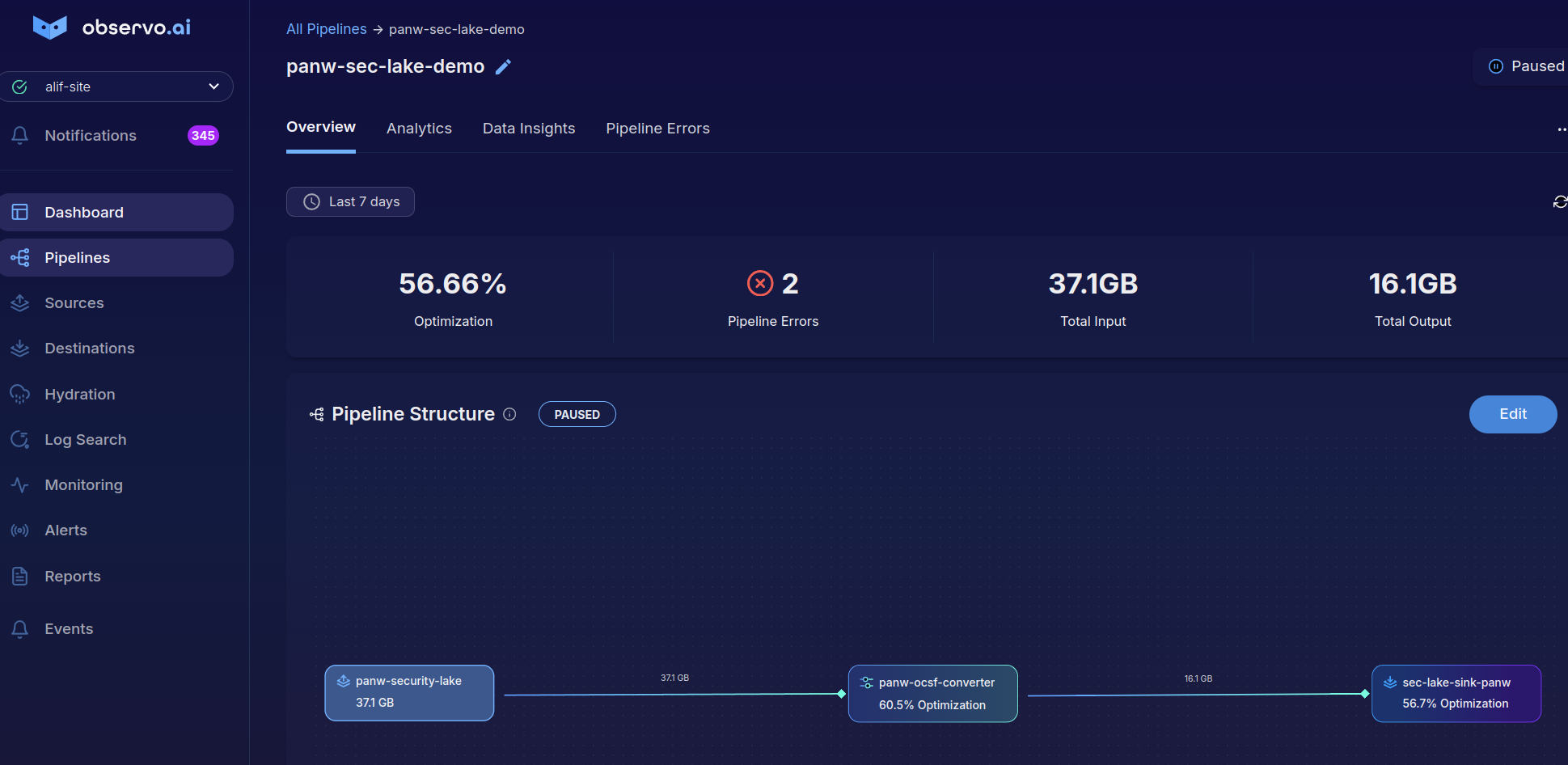Click the info icon next to Pipeline Structure
The height and width of the screenshot is (765, 1568).
coord(509,414)
